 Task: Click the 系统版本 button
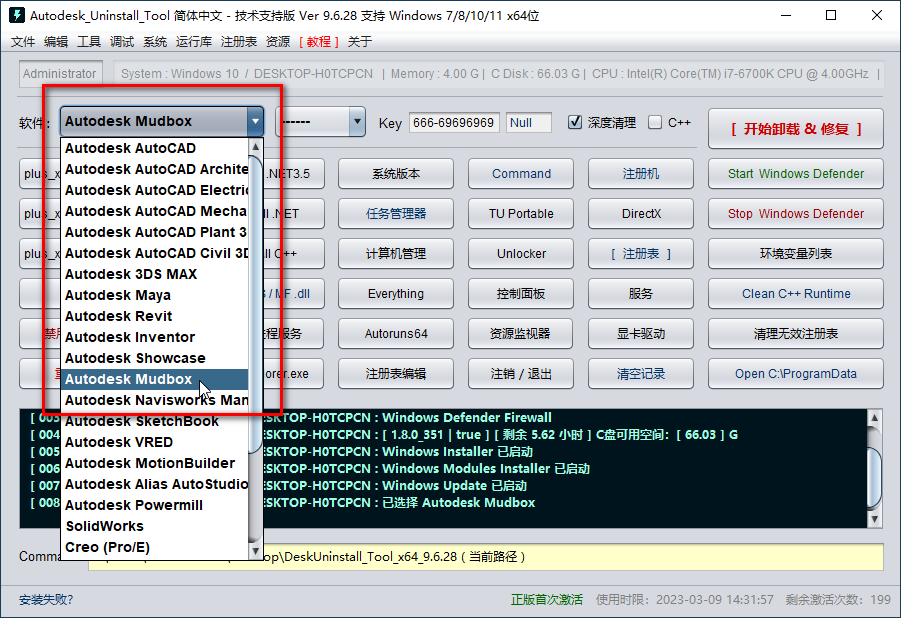pyautogui.click(x=396, y=174)
